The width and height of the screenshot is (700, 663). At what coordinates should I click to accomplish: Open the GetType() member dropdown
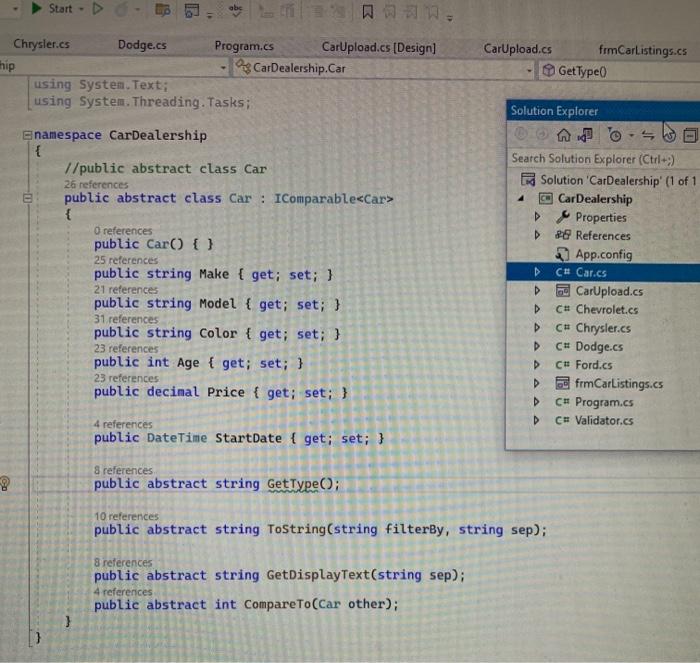tap(620, 71)
